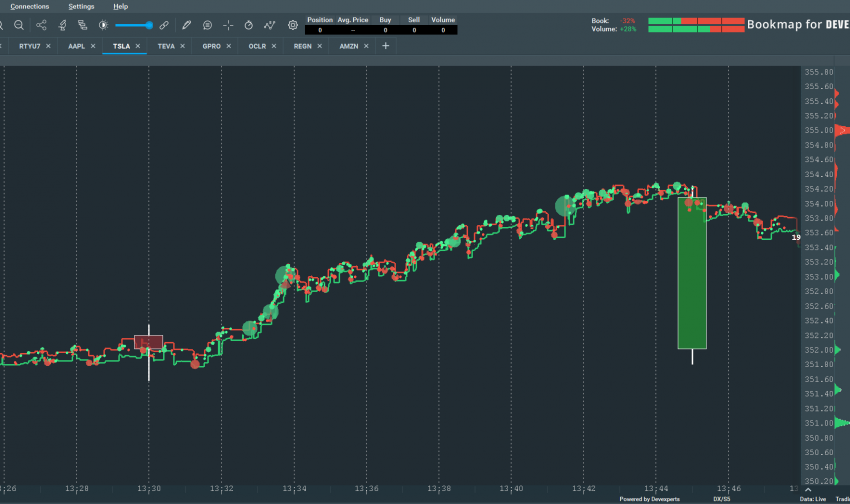This screenshot has height=504, width=850.
Task: Close the REGN tab
Action: tap(319, 46)
